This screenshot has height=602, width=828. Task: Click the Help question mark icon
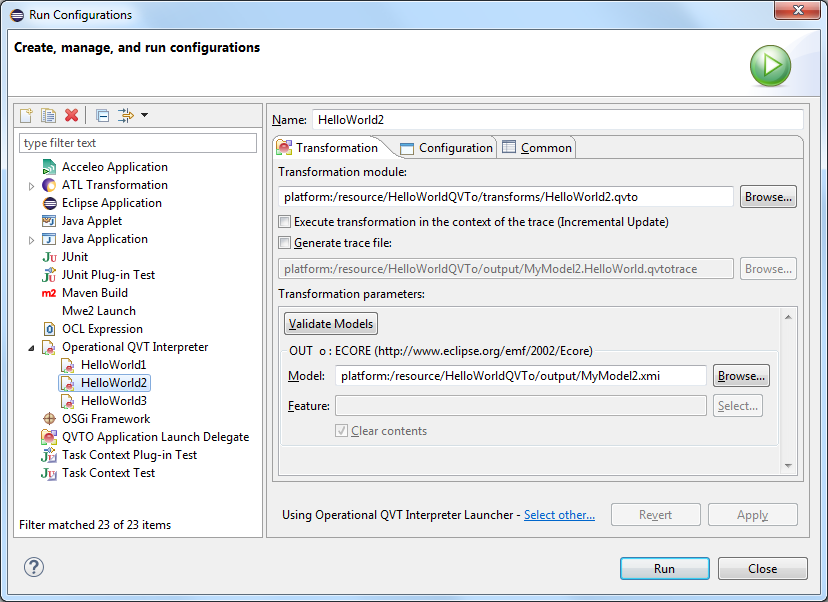coord(34,568)
